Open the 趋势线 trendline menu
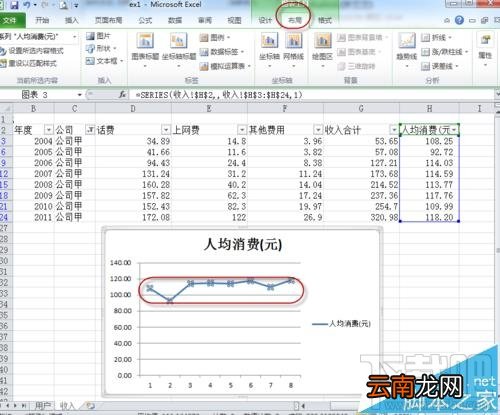 click(x=407, y=50)
